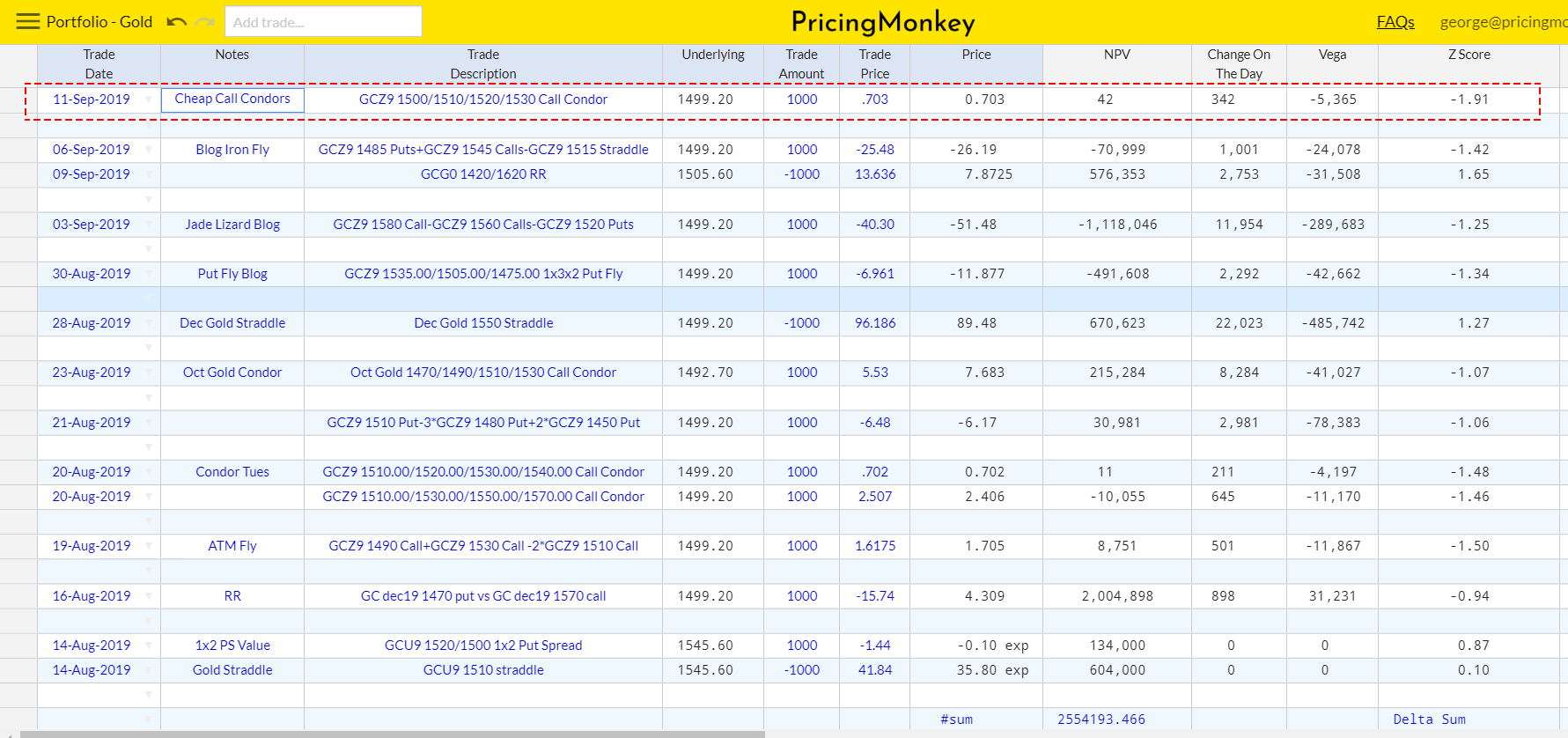The width and height of the screenshot is (1568, 738).
Task: Select the ATM Fly note
Action: coord(232,546)
